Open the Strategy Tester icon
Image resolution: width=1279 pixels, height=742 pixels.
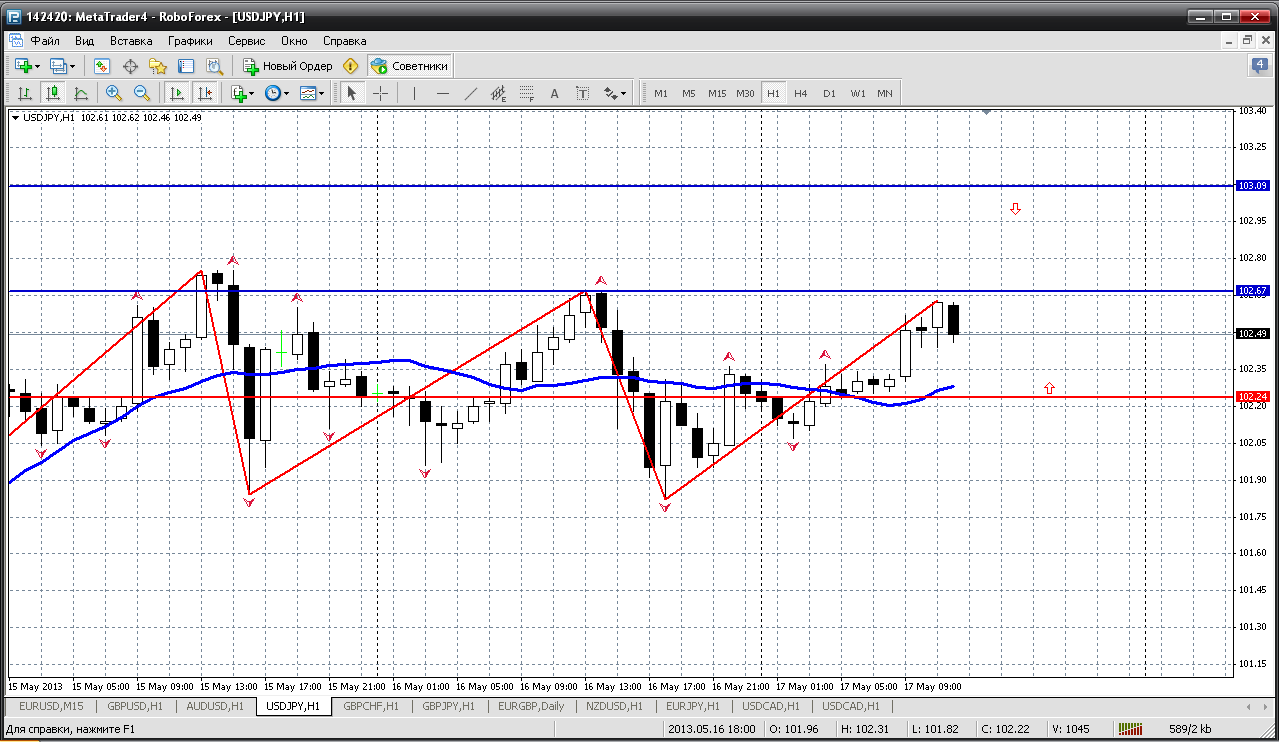[x=214, y=66]
